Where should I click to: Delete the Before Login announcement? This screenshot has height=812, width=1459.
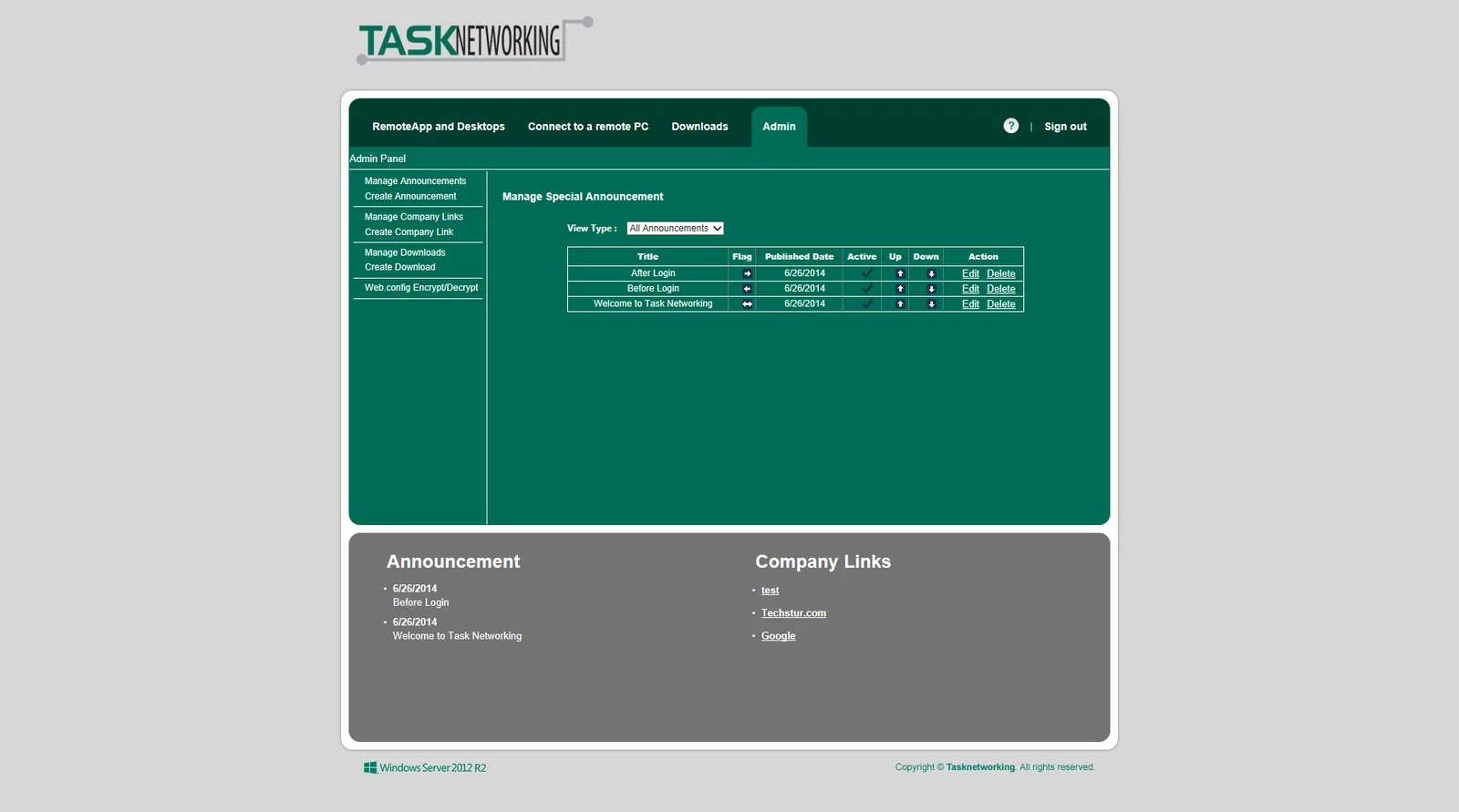[1000, 289]
